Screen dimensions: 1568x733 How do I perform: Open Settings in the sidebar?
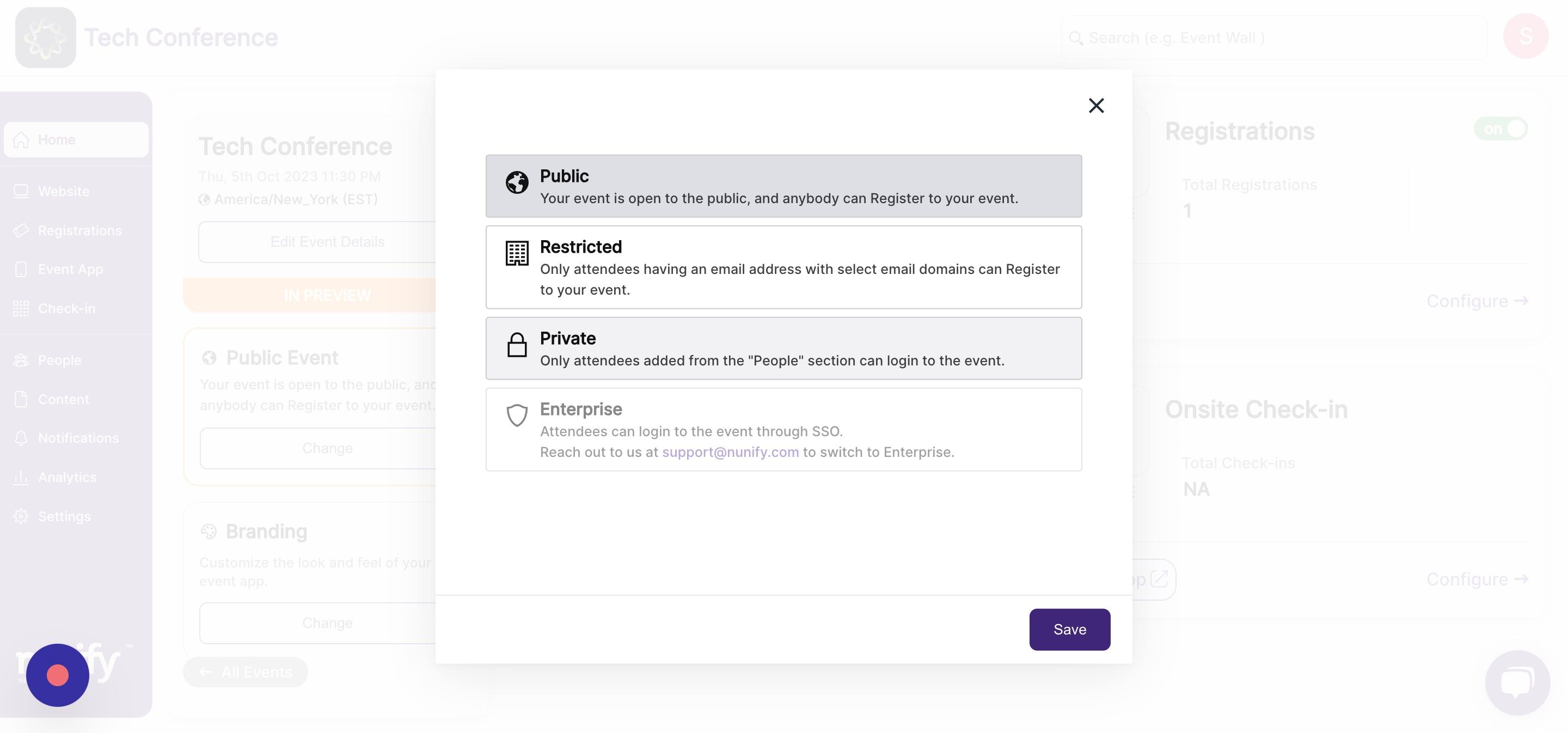point(64,516)
